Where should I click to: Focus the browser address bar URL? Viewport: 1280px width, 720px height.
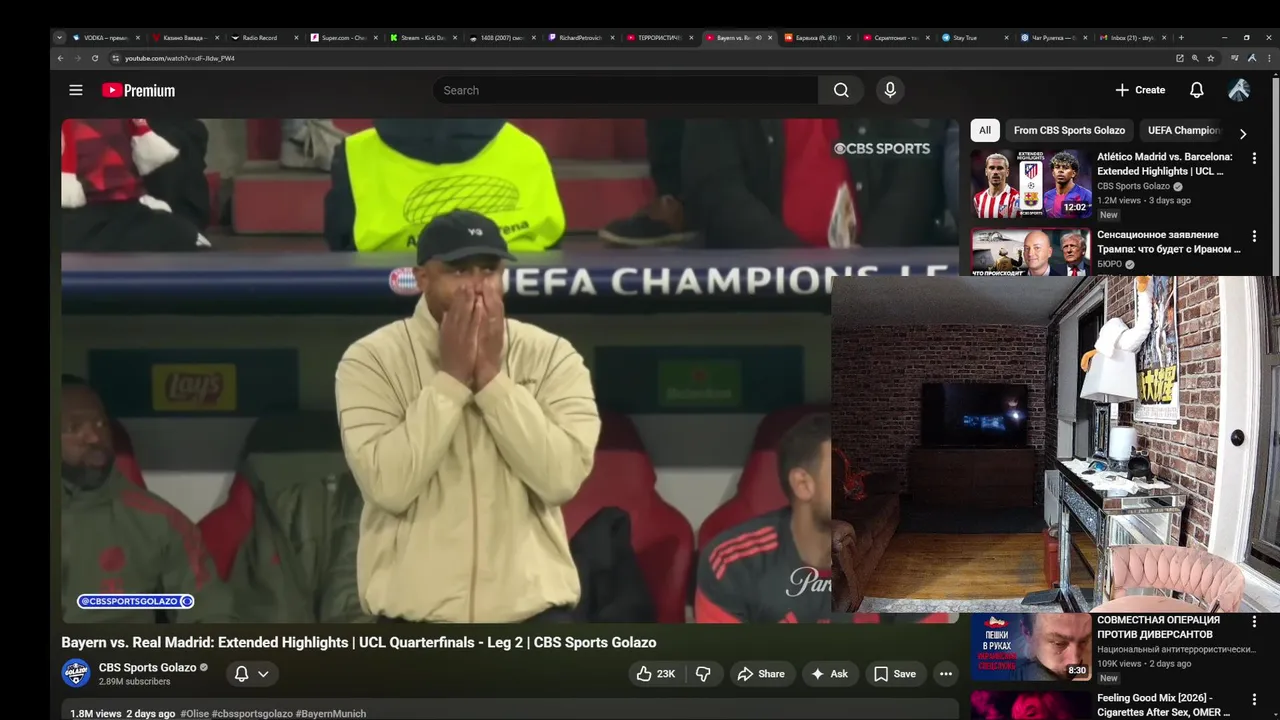click(180, 58)
